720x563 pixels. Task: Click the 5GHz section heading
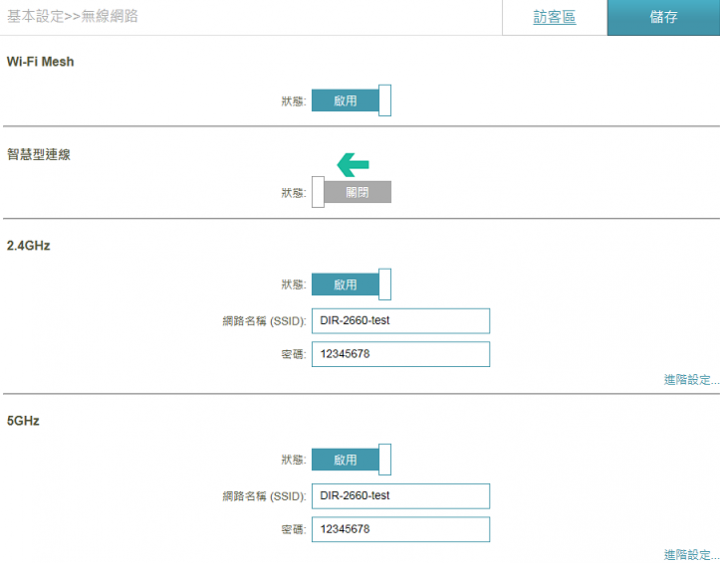click(23, 421)
